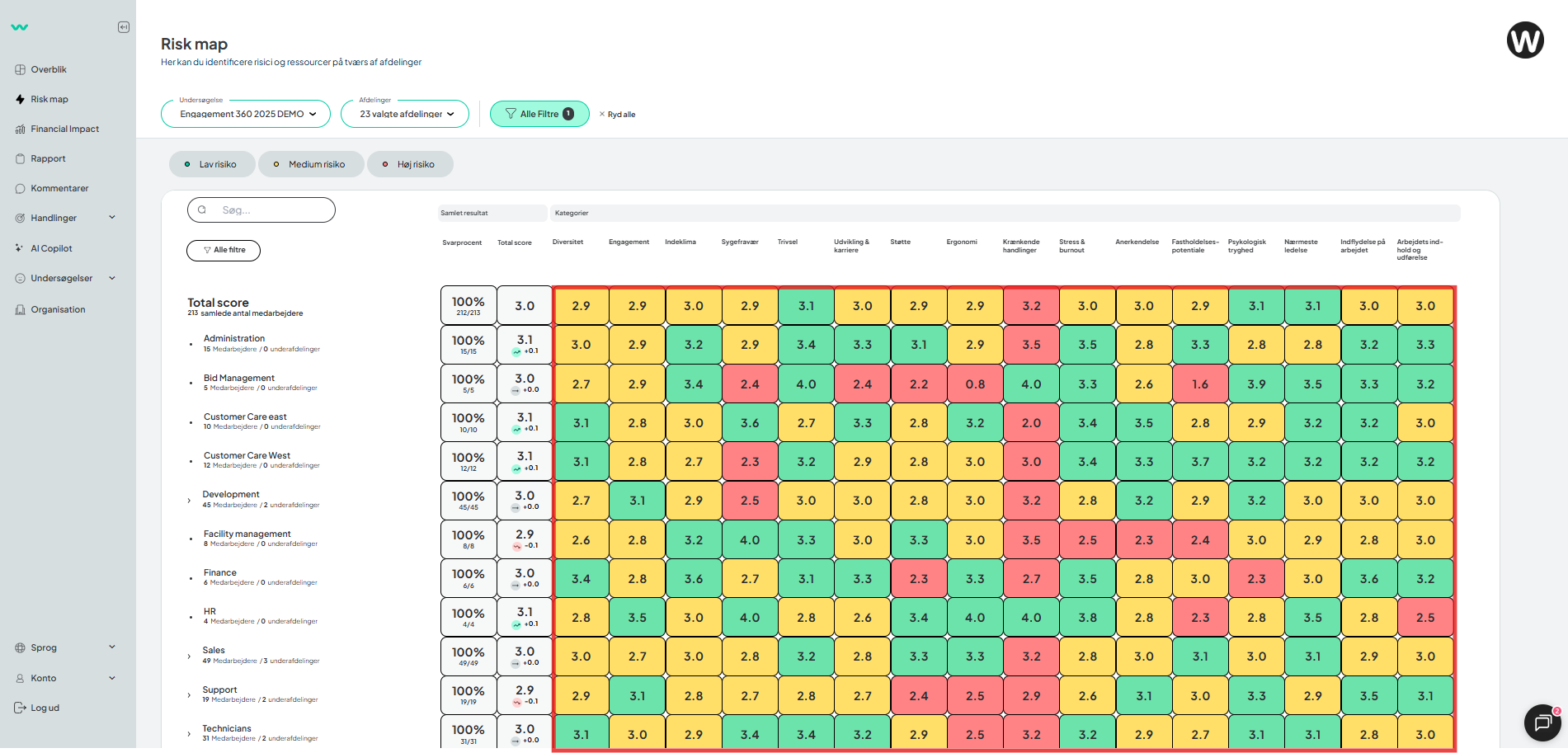Click the search magnifier icon above the table
This screenshot has height=753, width=1568.
click(x=203, y=209)
